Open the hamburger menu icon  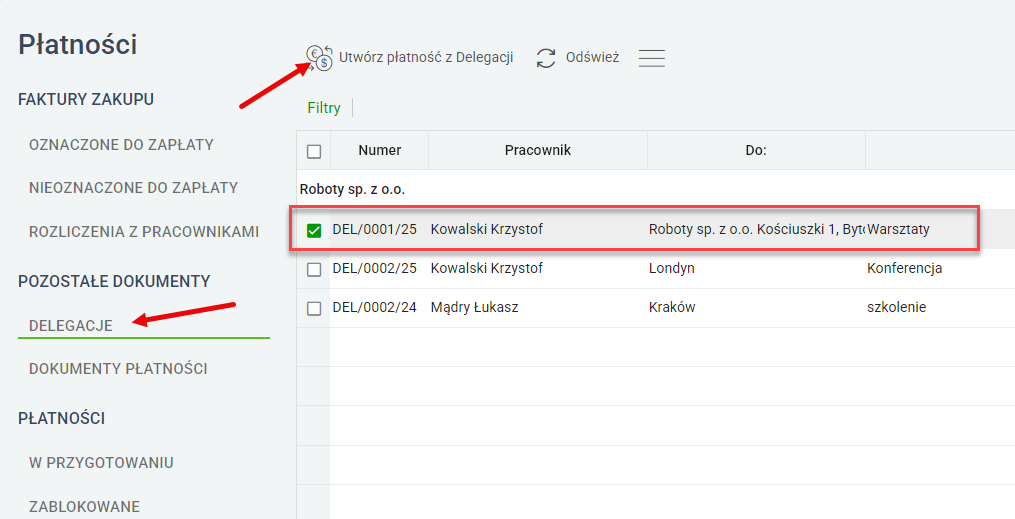(651, 58)
